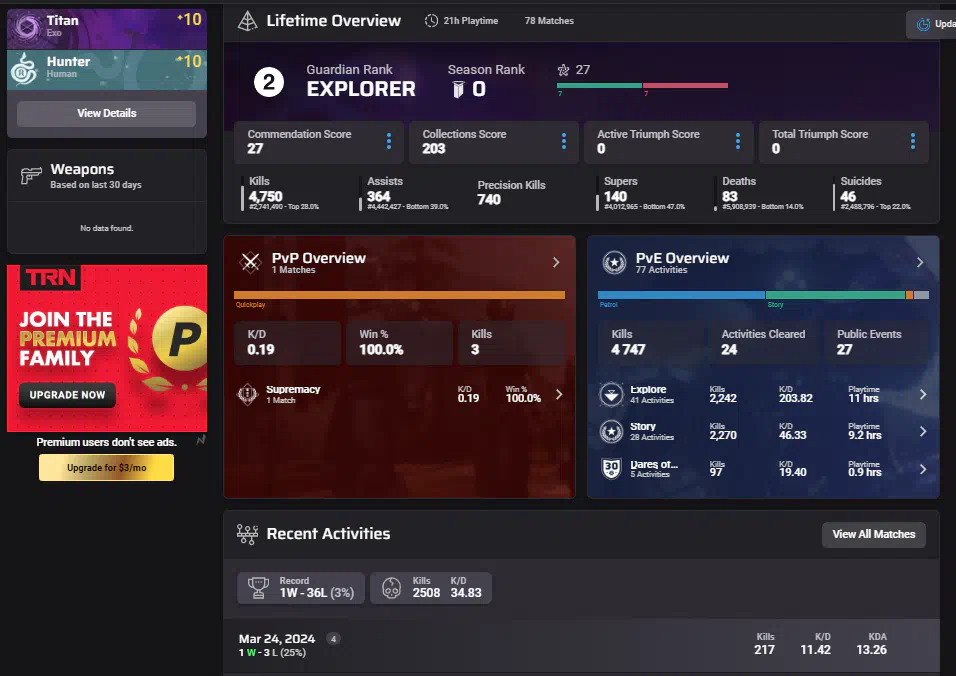The height and width of the screenshot is (676, 956).
Task: Open Commendation Score options menu
Action: 389,141
